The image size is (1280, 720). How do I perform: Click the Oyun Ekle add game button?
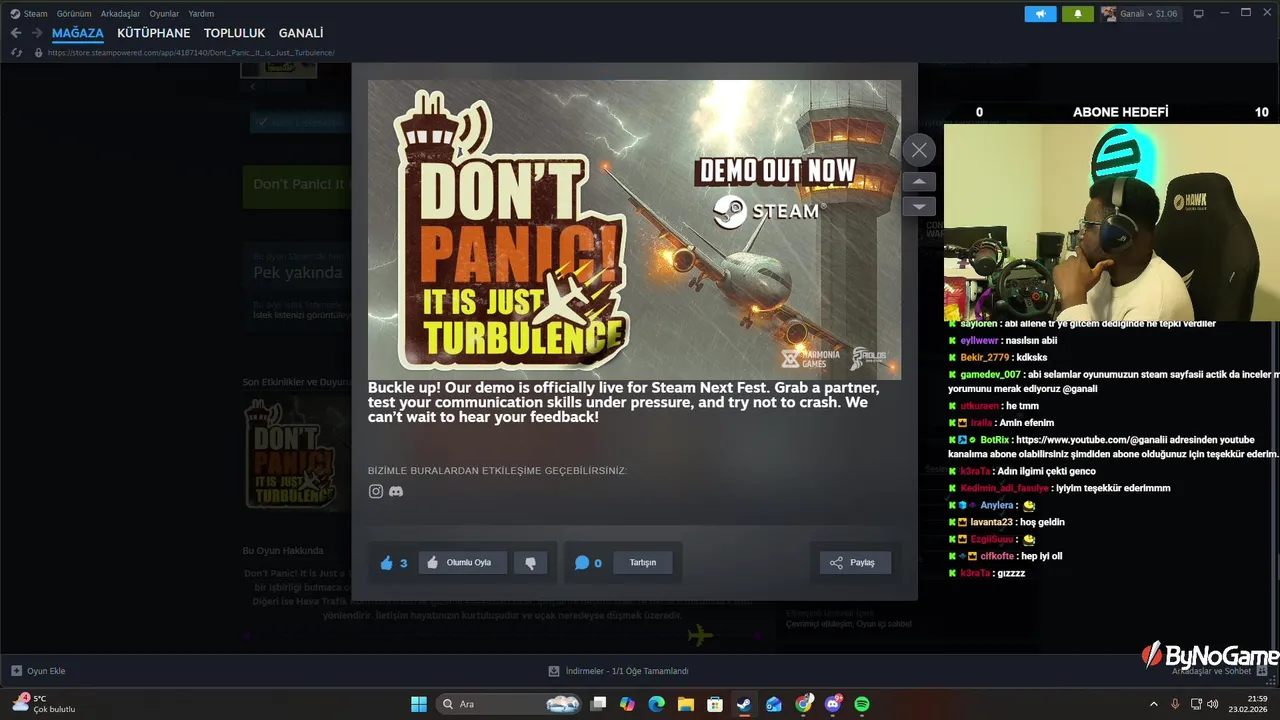click(38, 671)
